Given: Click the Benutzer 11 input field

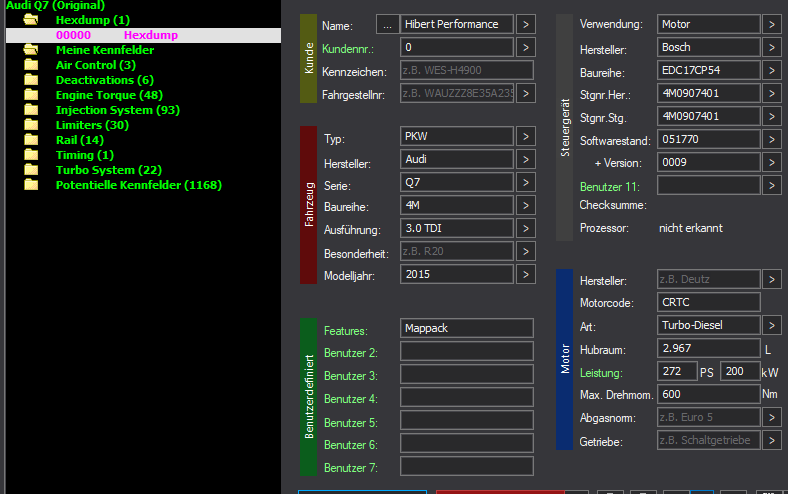Looking at the screenshot, I should point(709,185).
